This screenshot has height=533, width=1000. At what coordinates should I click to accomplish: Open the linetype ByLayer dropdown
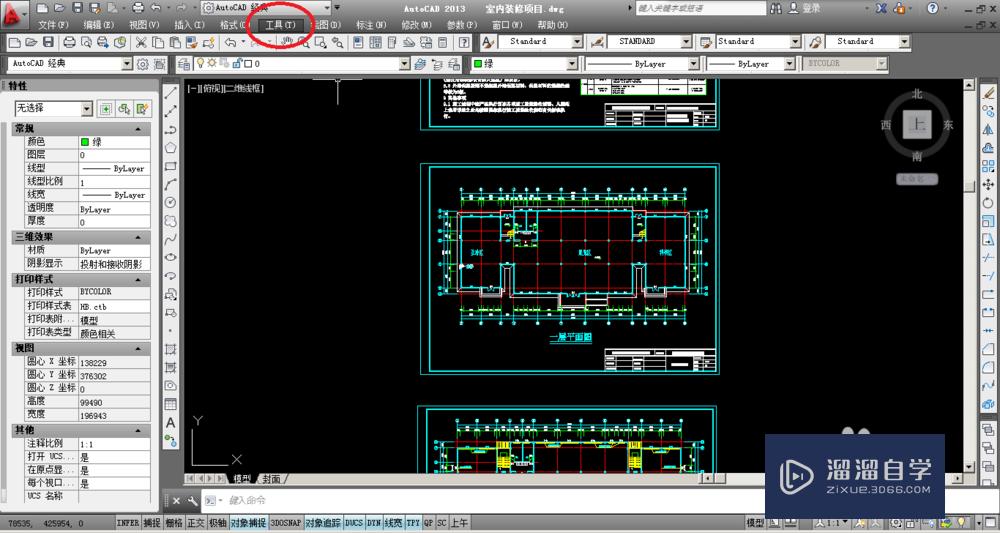pyautogui.click(x=694, y=64)
